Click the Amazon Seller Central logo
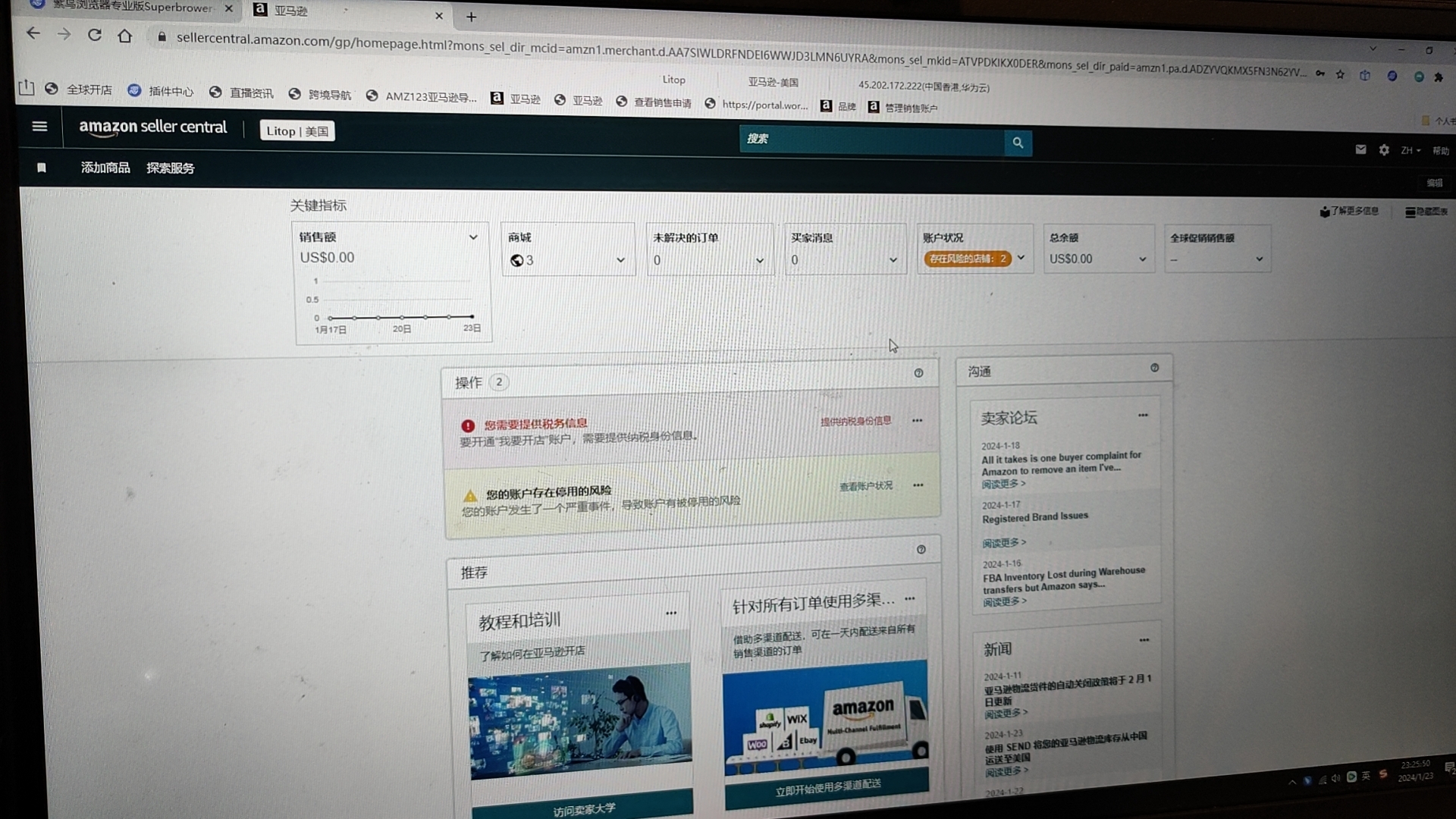Image resolution: width=1456 pixels, height=819 pixels. pyautogui.click(x=152, y=127)
